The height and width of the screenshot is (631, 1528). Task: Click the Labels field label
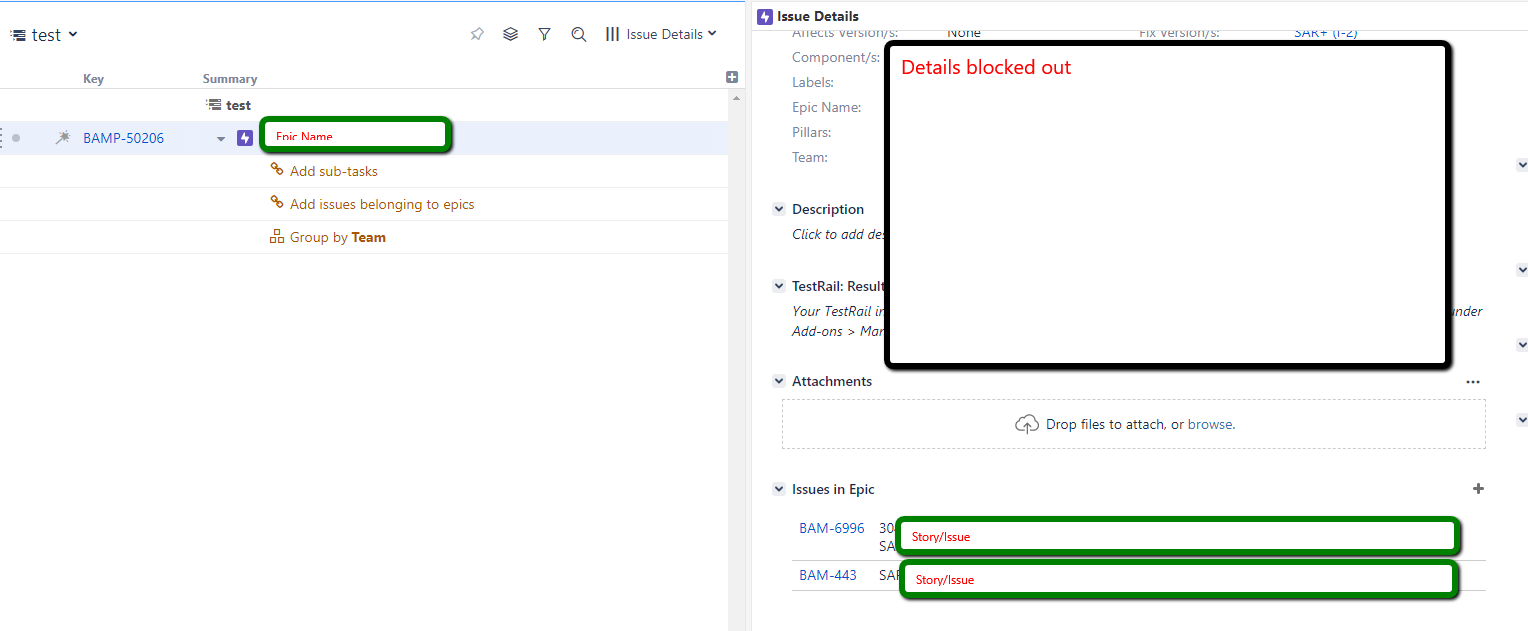(813, 82)
